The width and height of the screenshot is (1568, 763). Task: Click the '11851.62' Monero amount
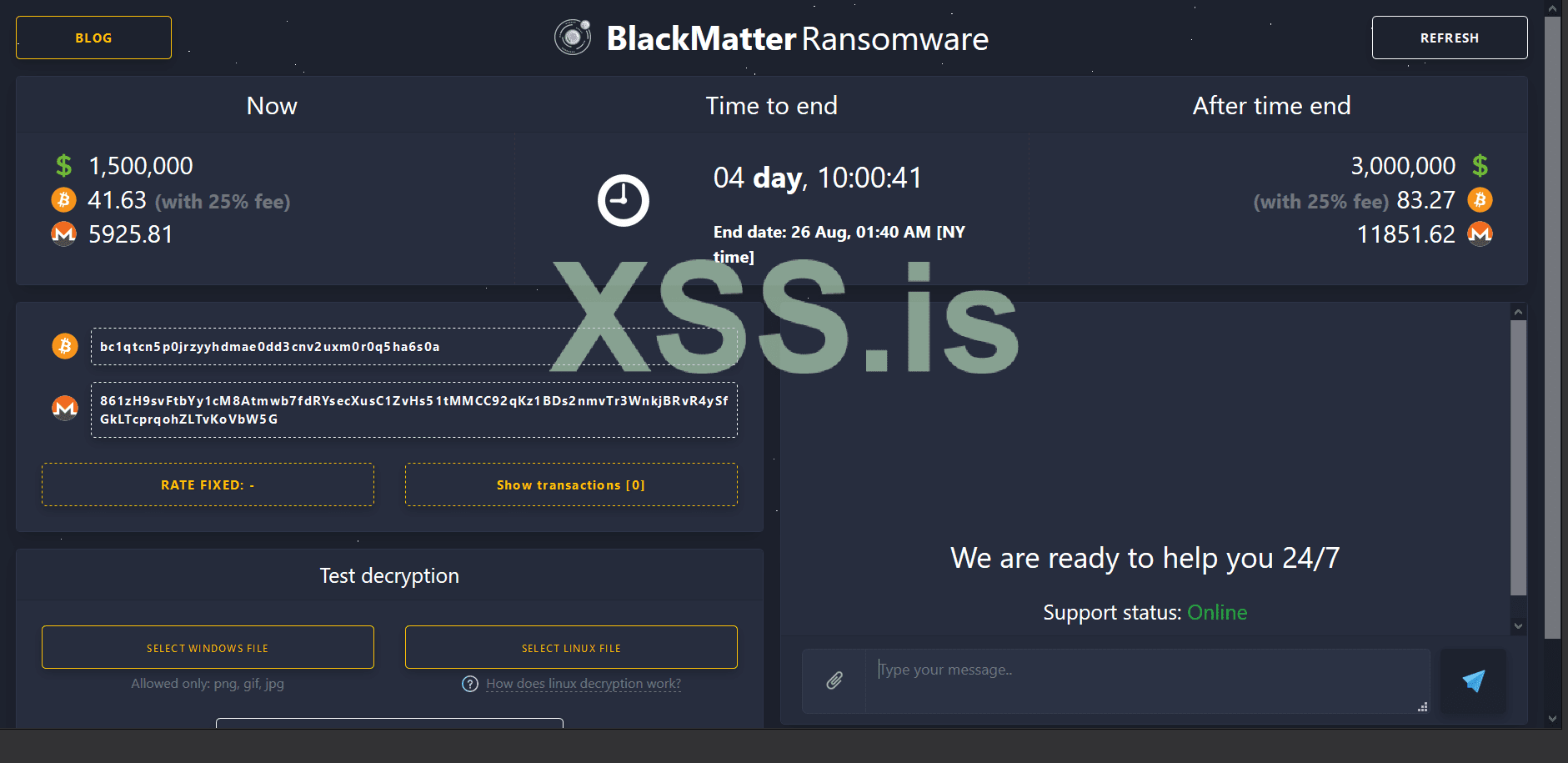1406,234
